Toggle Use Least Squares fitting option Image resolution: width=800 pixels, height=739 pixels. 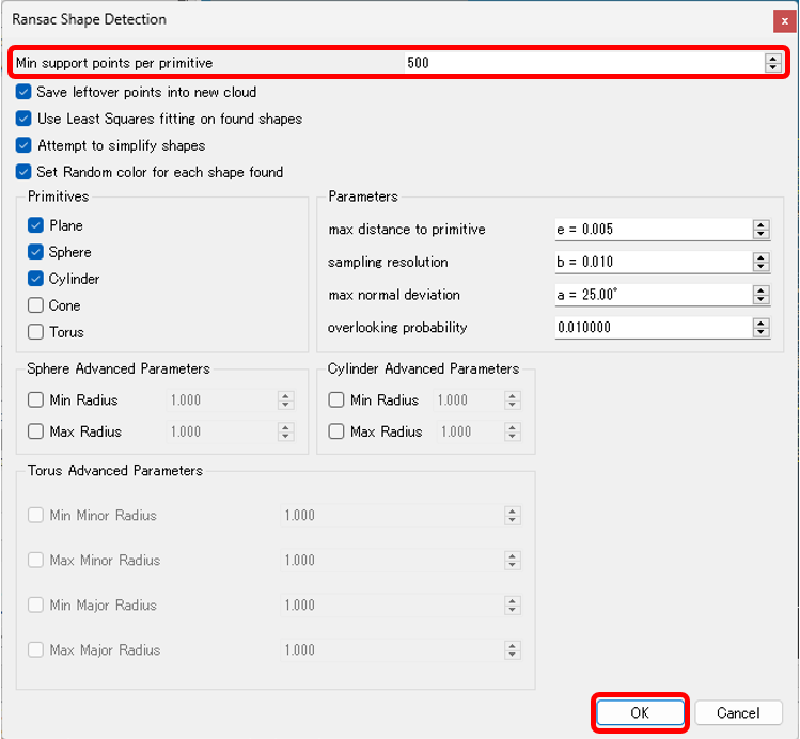(24, 118)
